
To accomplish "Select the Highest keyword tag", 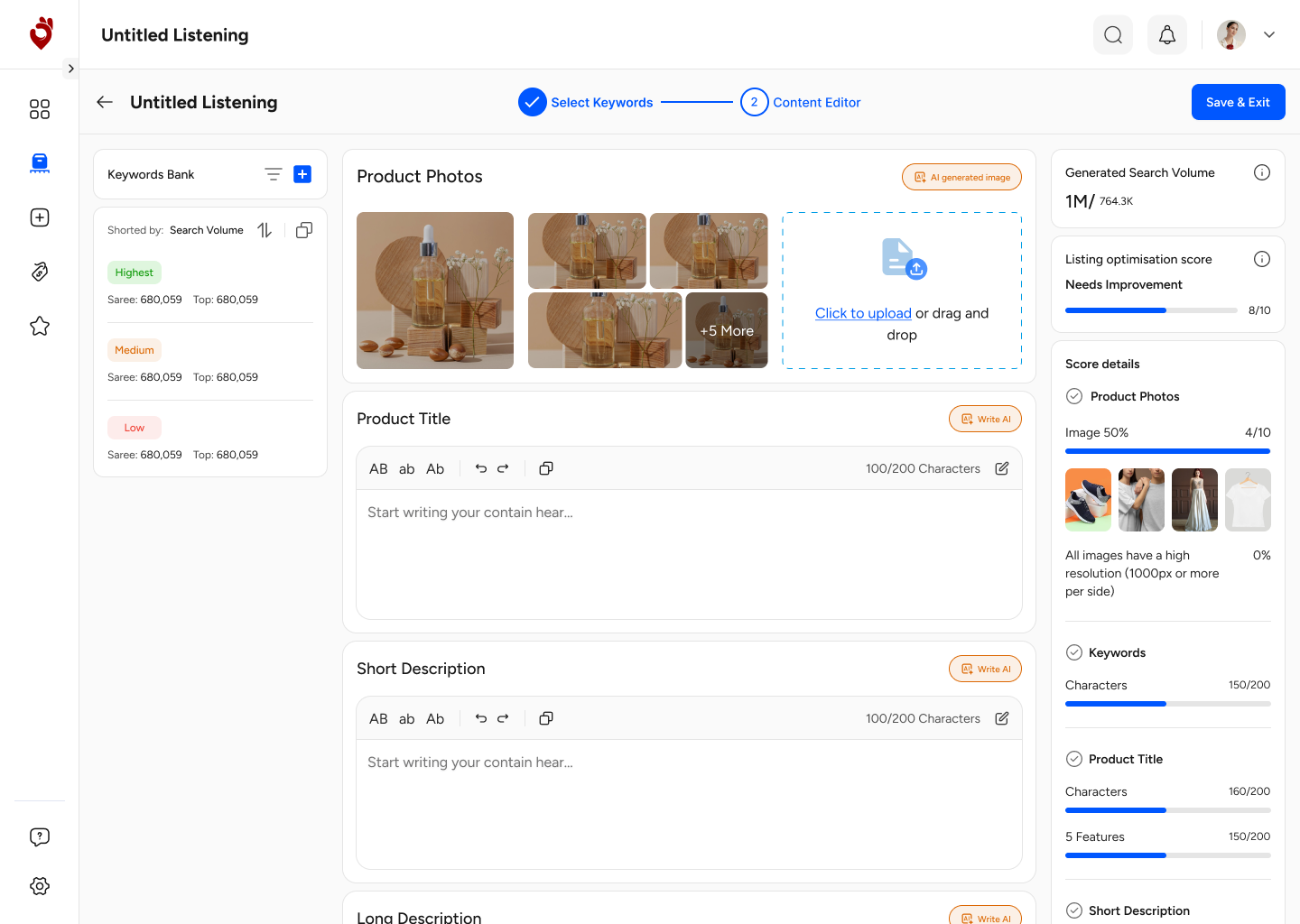I will (135, 273).
